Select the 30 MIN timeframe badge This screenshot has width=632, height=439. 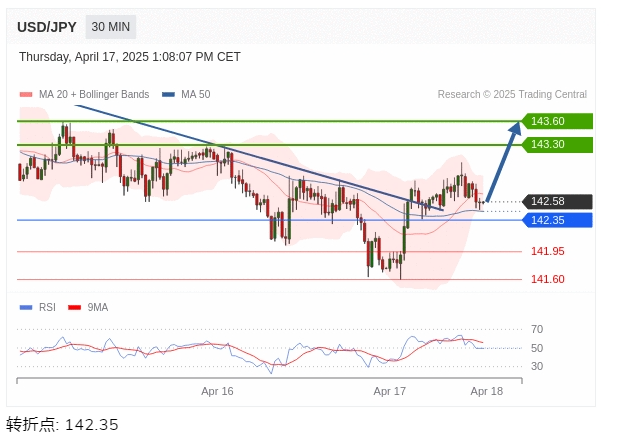tap(111, 27)
